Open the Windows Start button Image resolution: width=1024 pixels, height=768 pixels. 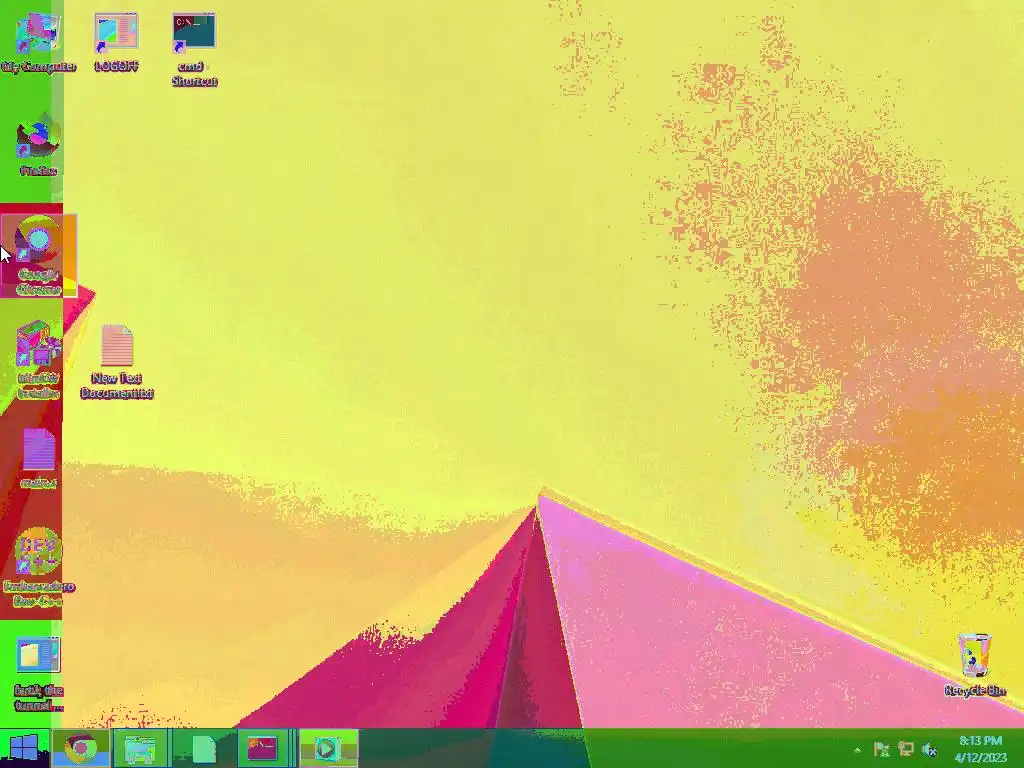[24, 748]
